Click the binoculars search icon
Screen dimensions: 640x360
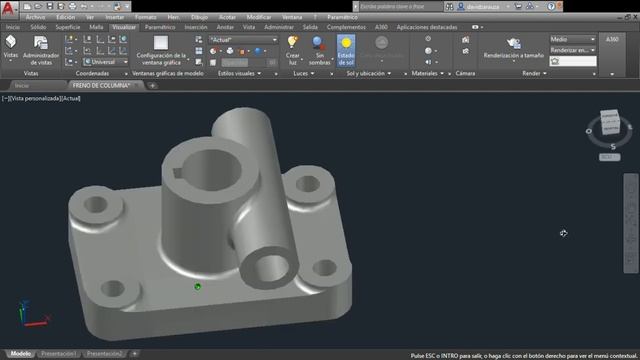tap(449, 6)
